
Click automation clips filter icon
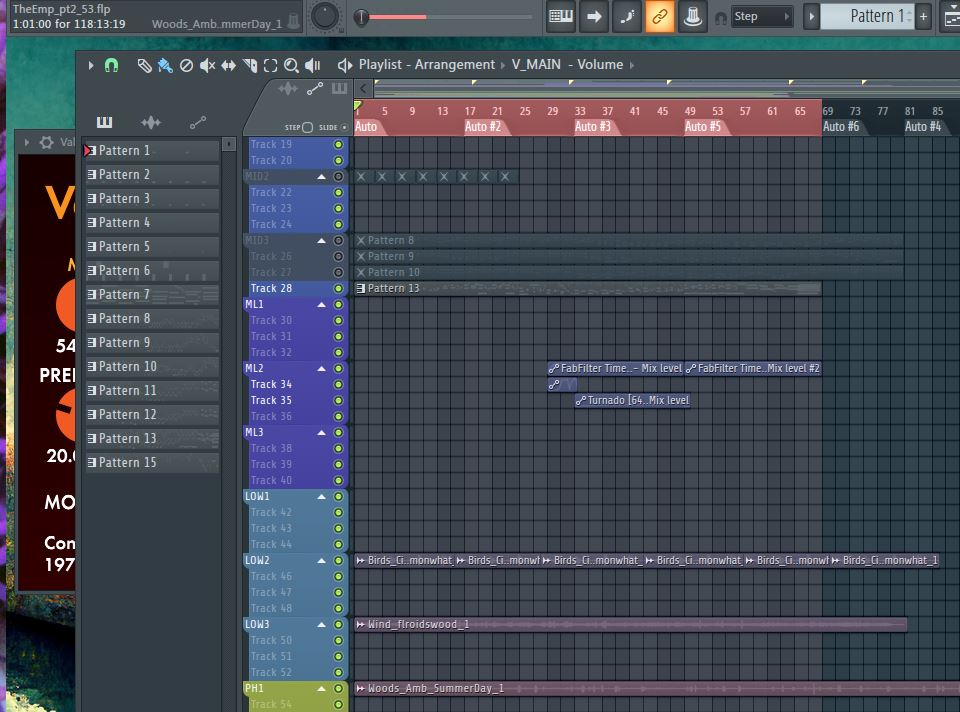pyautogui.click(x=198, y=122)
